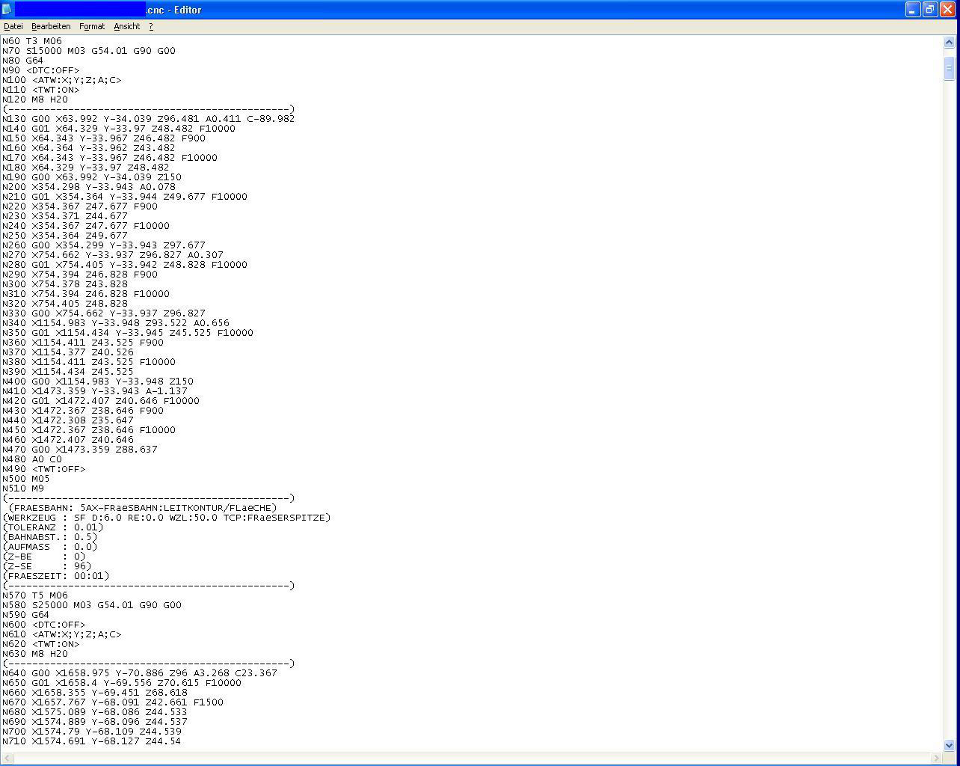Viewport: 960px width, 766px height.
Task: Click line N640 G00 X1658.975
Action: point(140,673)
